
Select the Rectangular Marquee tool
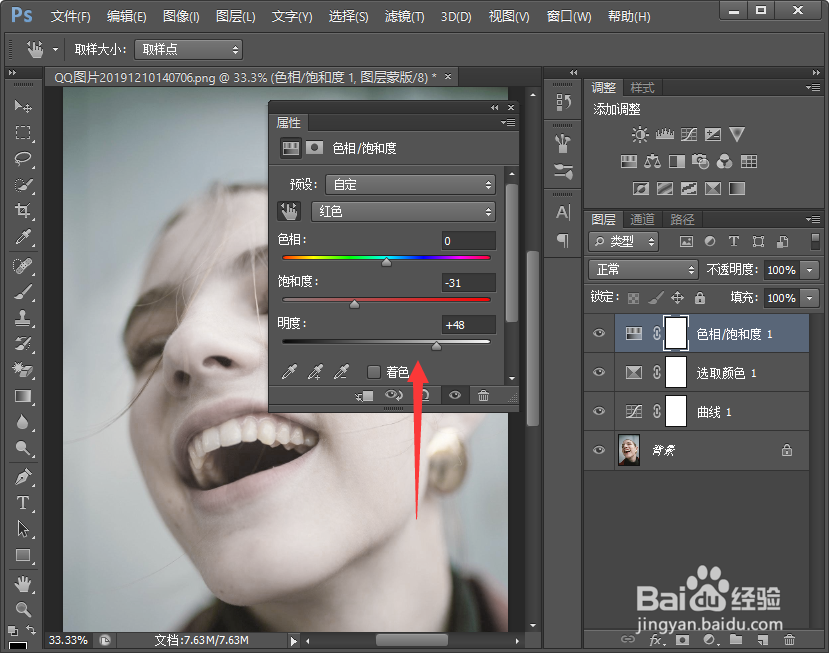point(23,132)
